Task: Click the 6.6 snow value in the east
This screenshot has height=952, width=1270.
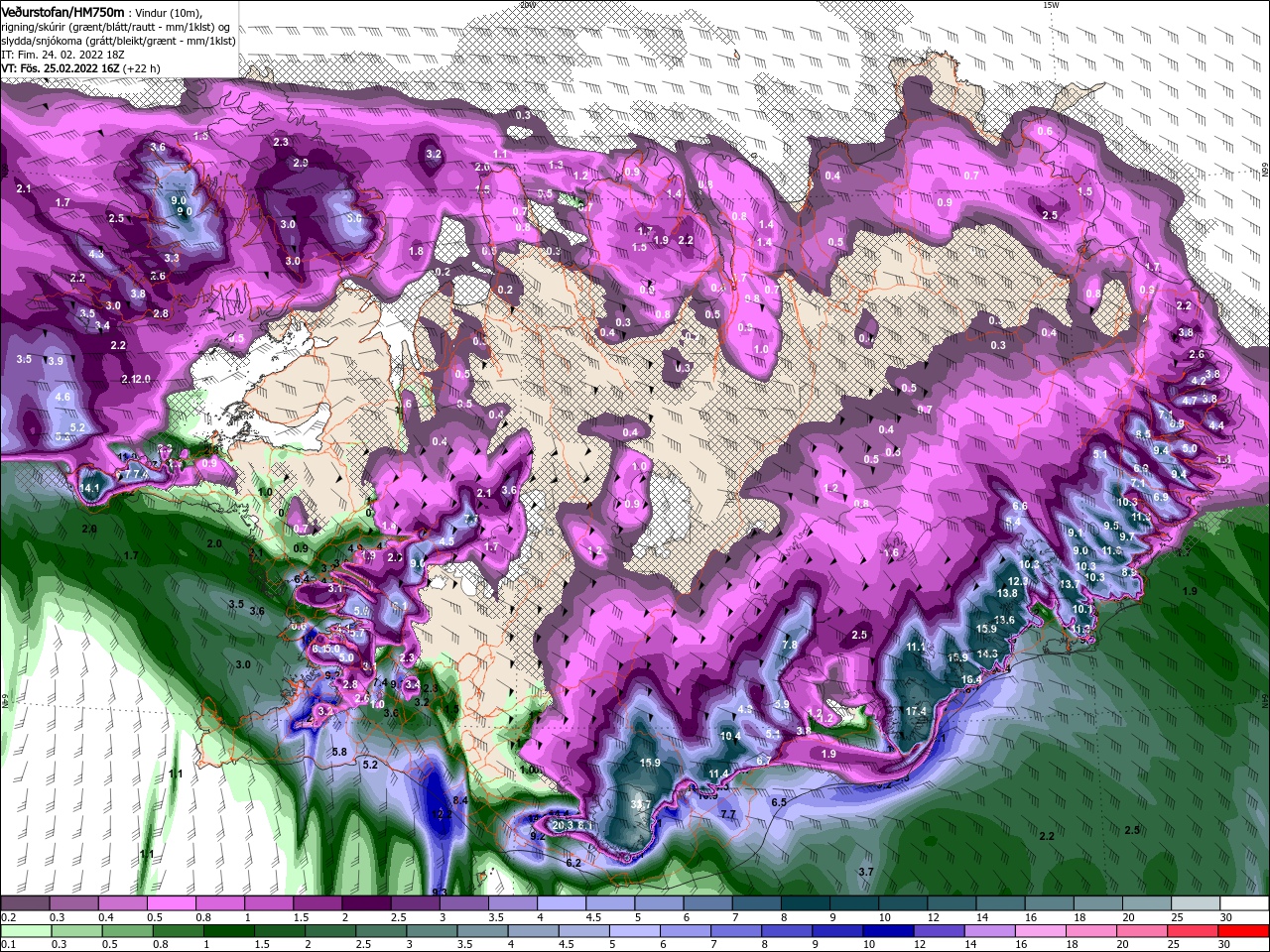Action: click(1019, 506)
